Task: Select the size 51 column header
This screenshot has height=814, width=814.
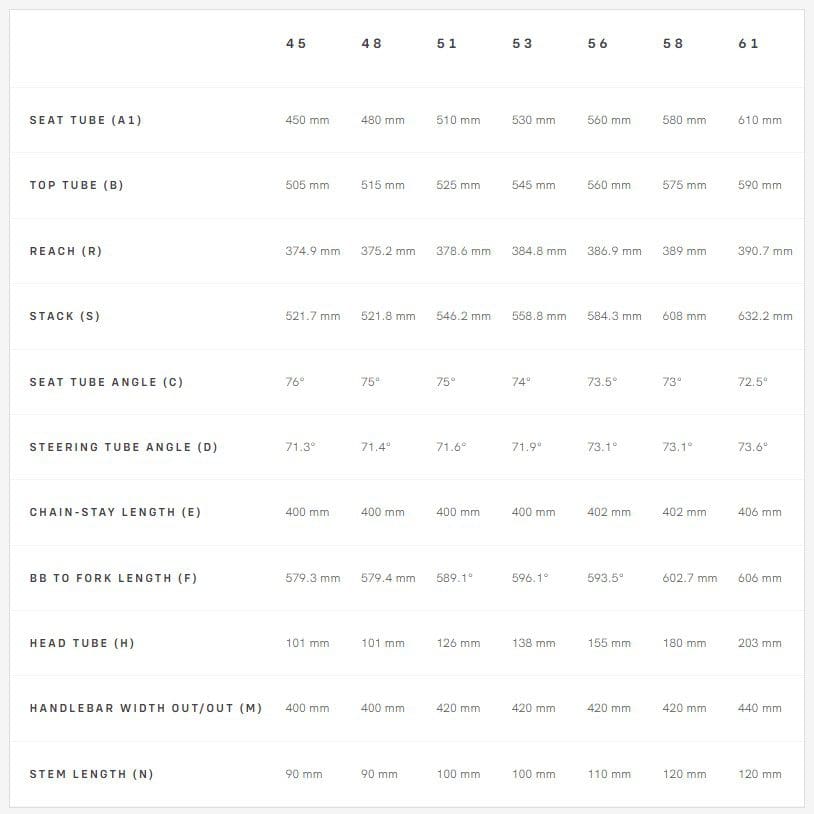Action: click(447, 44)
